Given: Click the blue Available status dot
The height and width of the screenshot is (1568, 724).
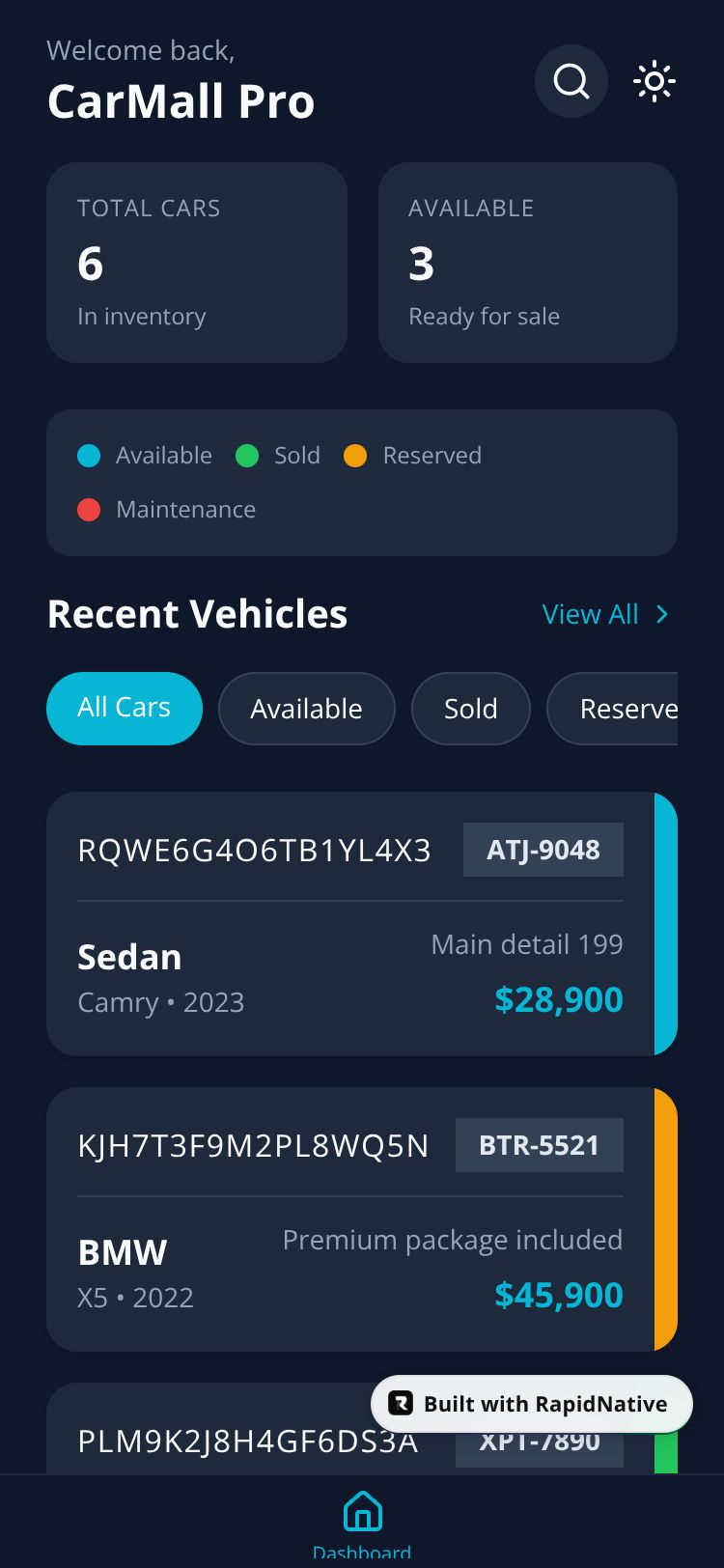Looking at the screenshot, I should pyautogui.click(x=89, y=456).
